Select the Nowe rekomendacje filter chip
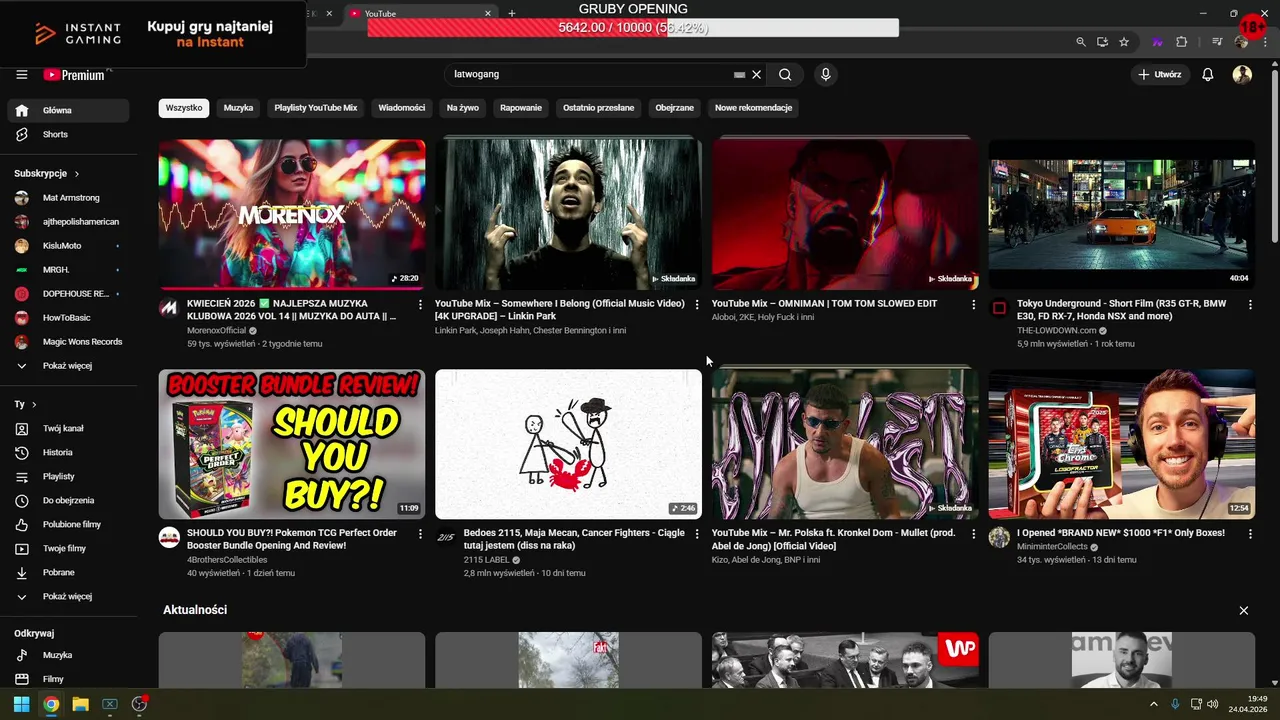The image size is (1280, 720). 753,107
